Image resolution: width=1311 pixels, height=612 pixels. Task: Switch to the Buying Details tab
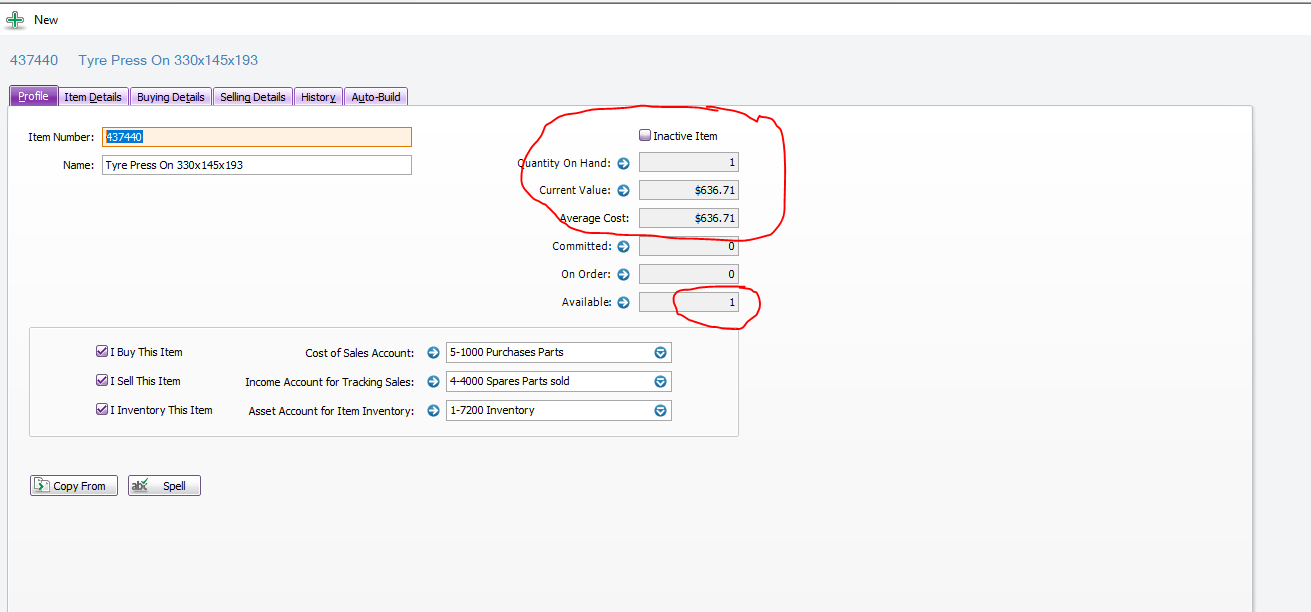coord(171,97)
